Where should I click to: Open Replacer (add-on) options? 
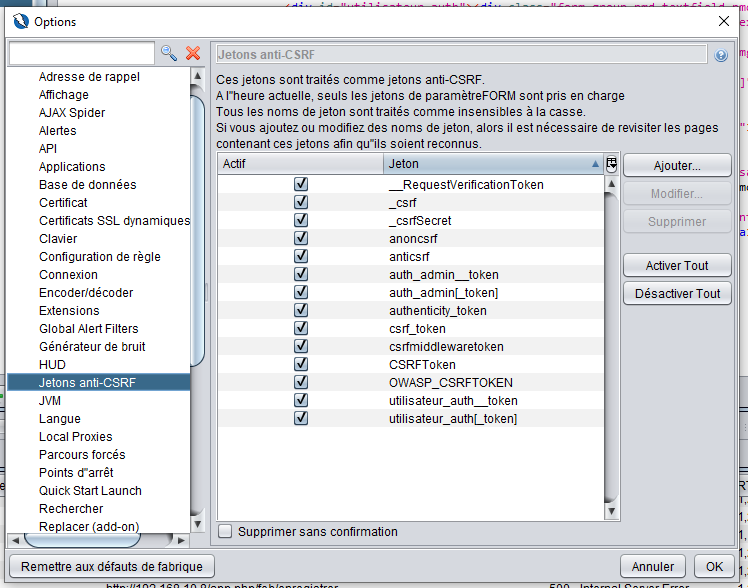(x=89, y=527)
